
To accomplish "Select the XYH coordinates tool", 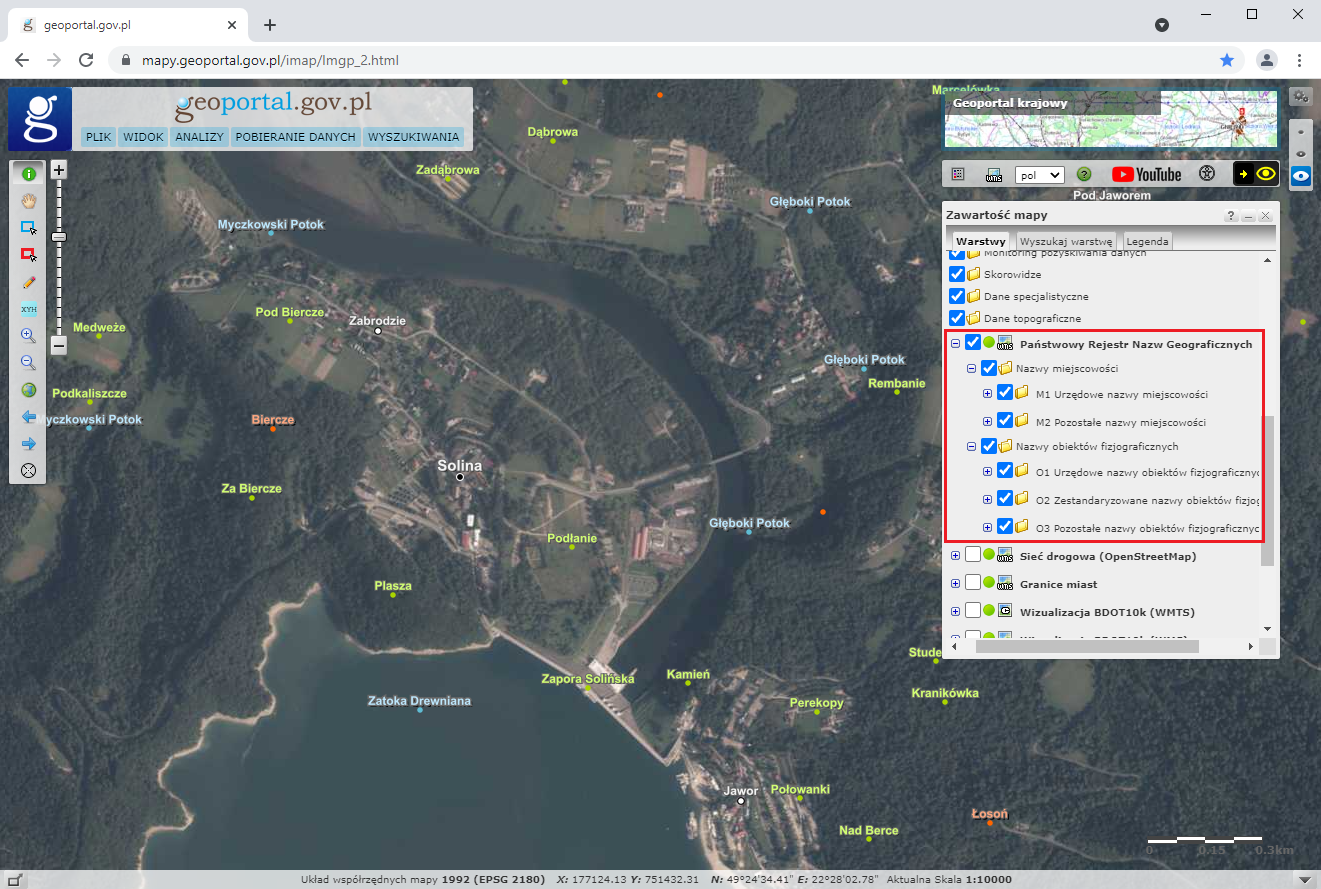I will [28, 309].
